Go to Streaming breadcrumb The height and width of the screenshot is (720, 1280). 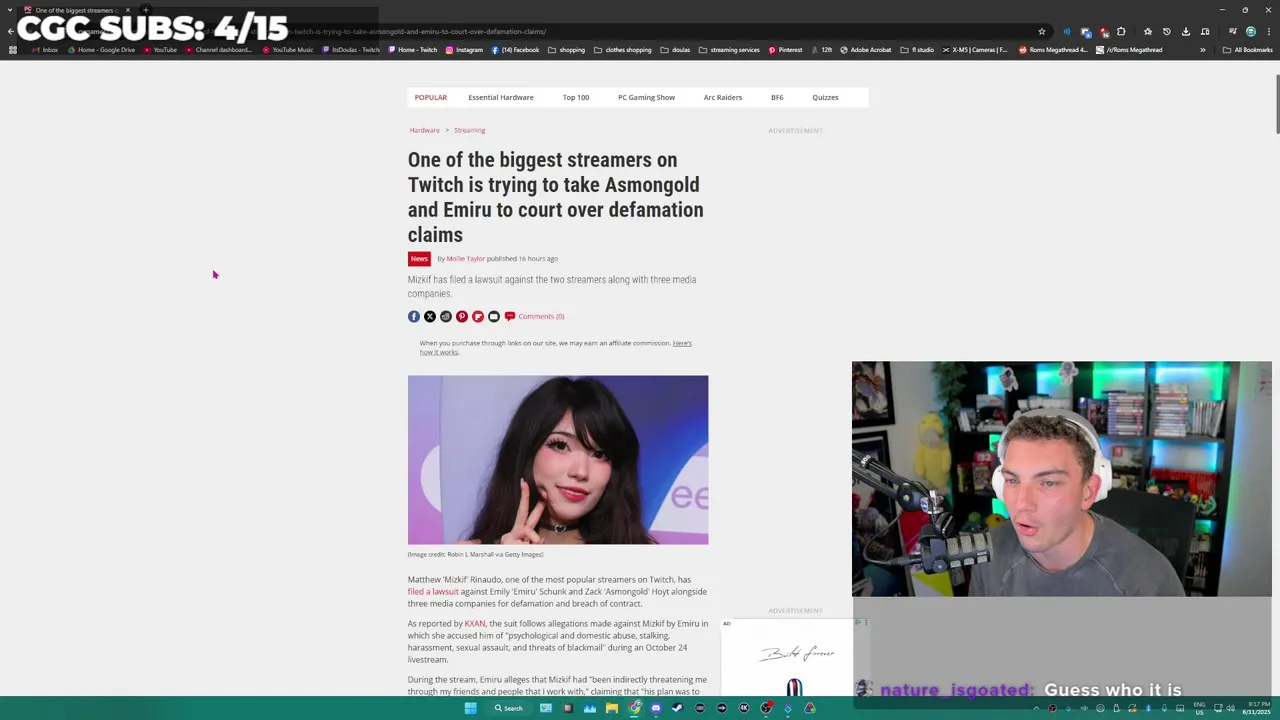pyautogui.click(x=469, y=130)
